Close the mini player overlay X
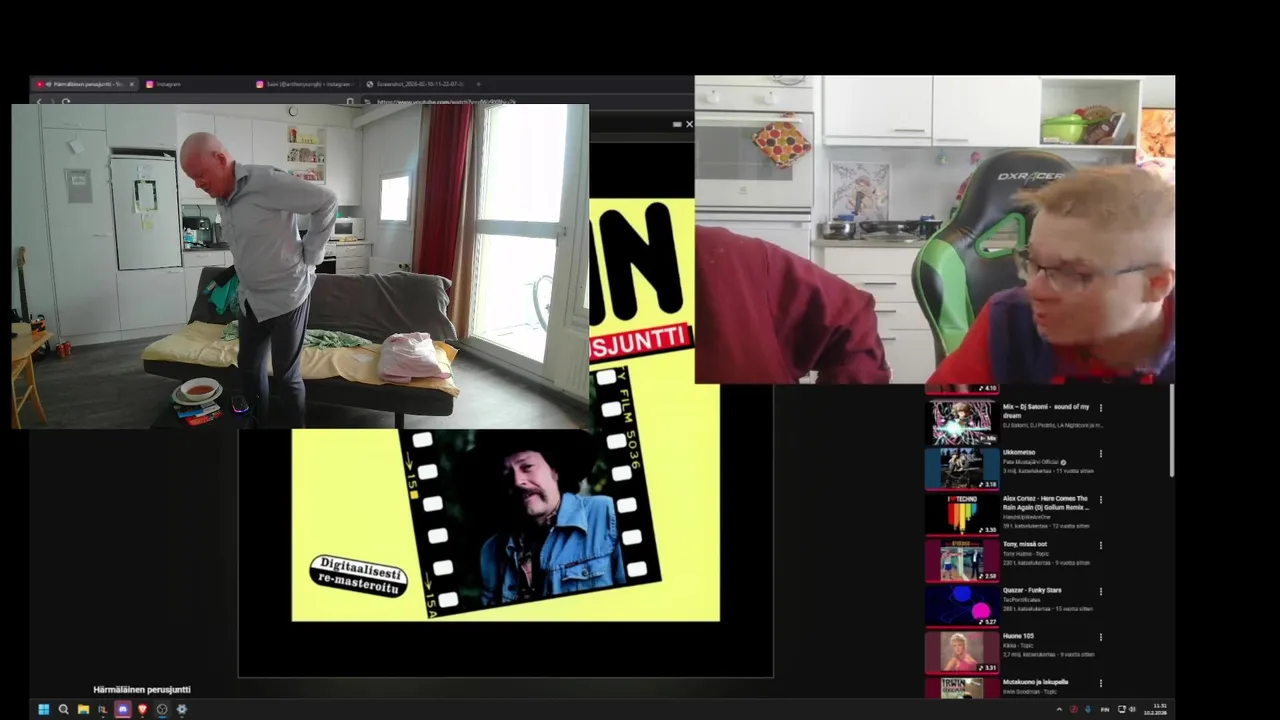This screenshot has height=720, width=1280. [688, 124]
